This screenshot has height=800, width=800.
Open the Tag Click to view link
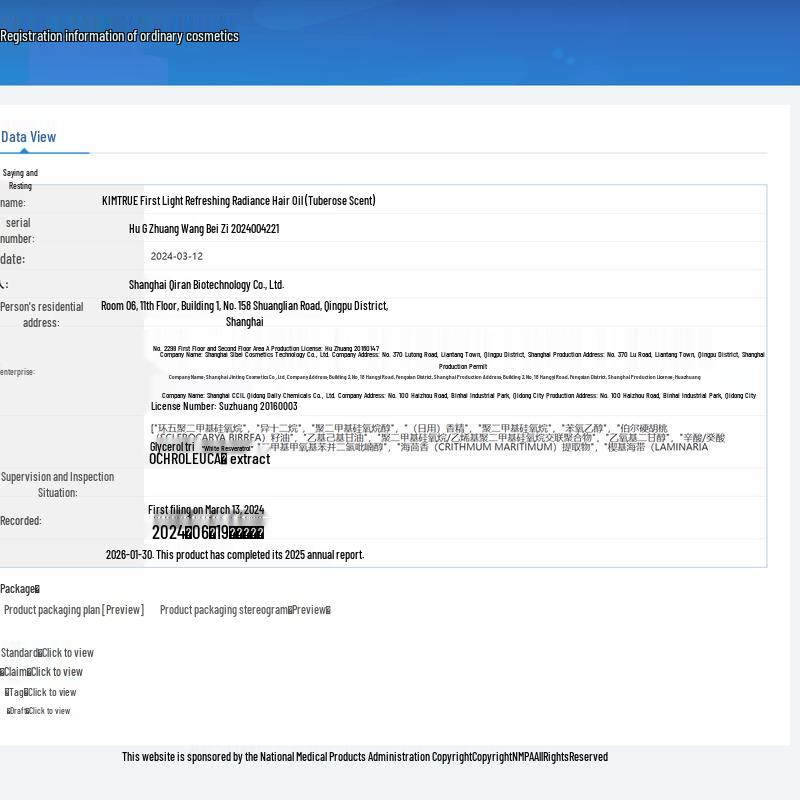click(40, 692)
